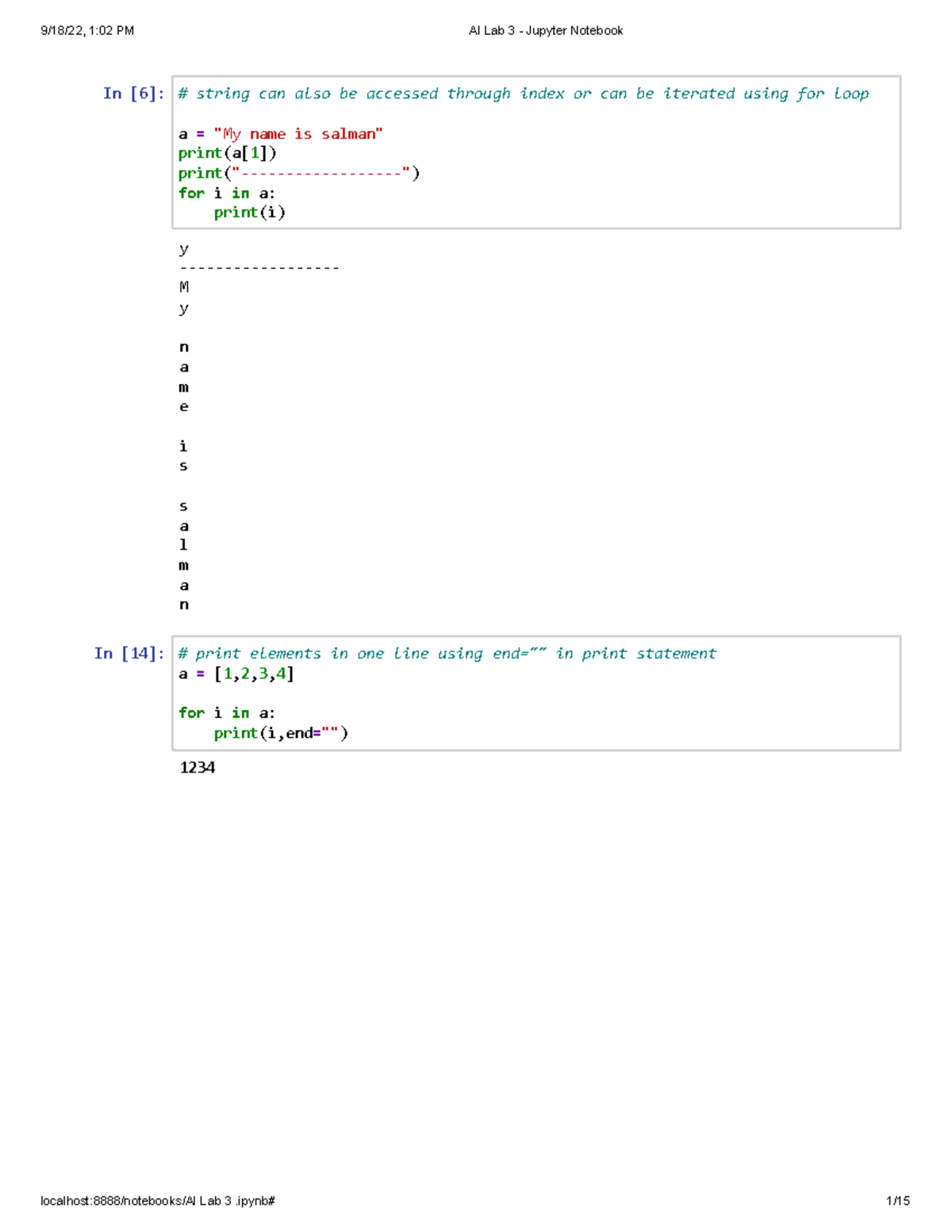Click the "e" output character

tap(184, 407)
